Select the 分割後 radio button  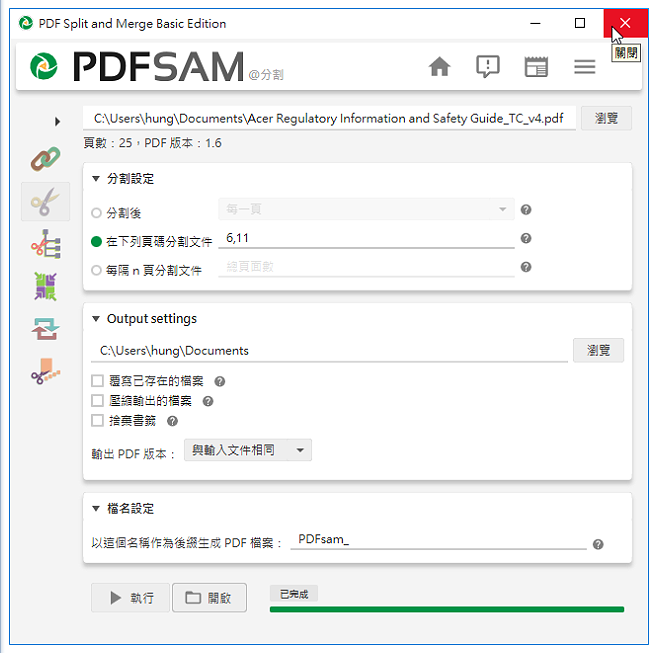click(x=96, y=213)
